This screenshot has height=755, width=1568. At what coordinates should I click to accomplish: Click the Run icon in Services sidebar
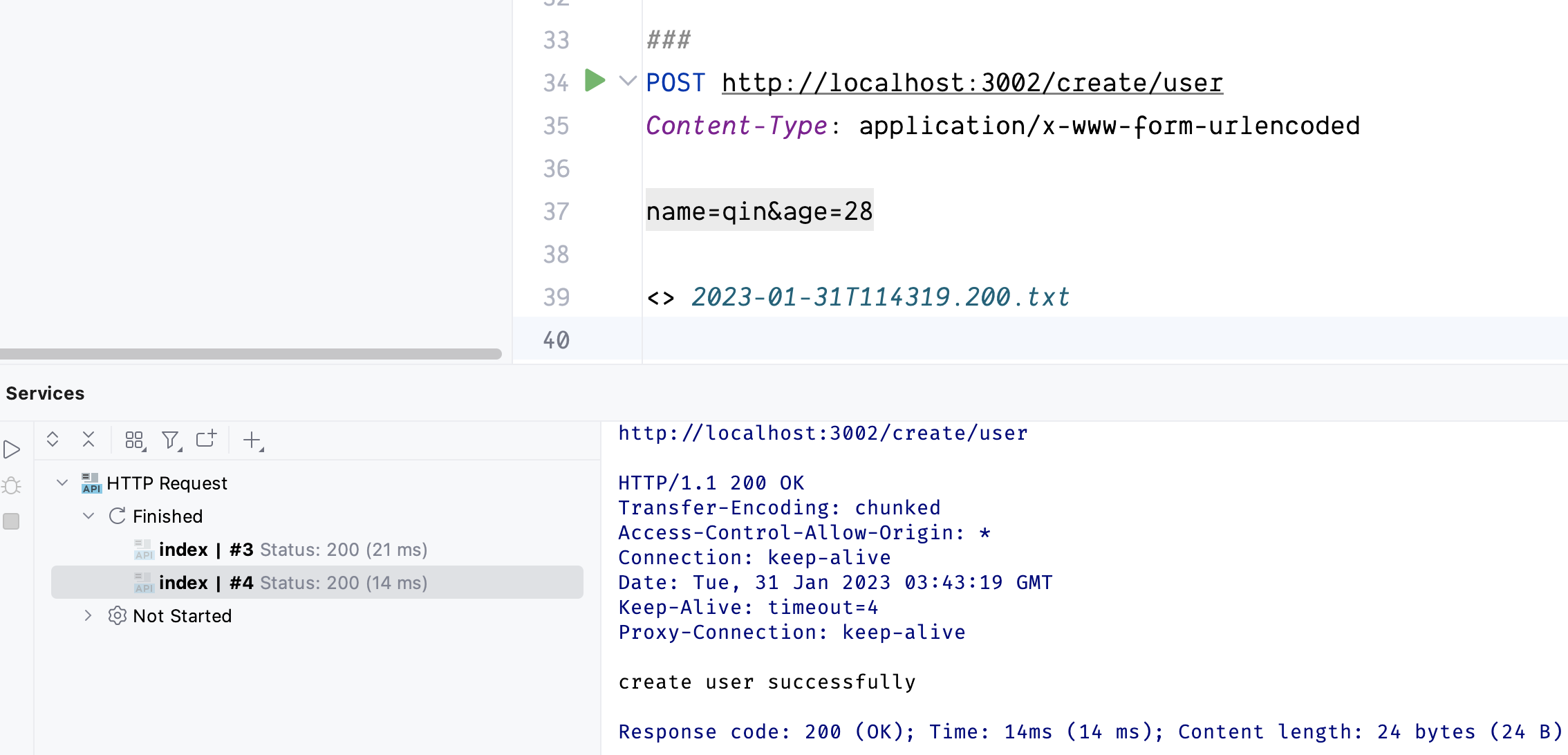point(12,450)
